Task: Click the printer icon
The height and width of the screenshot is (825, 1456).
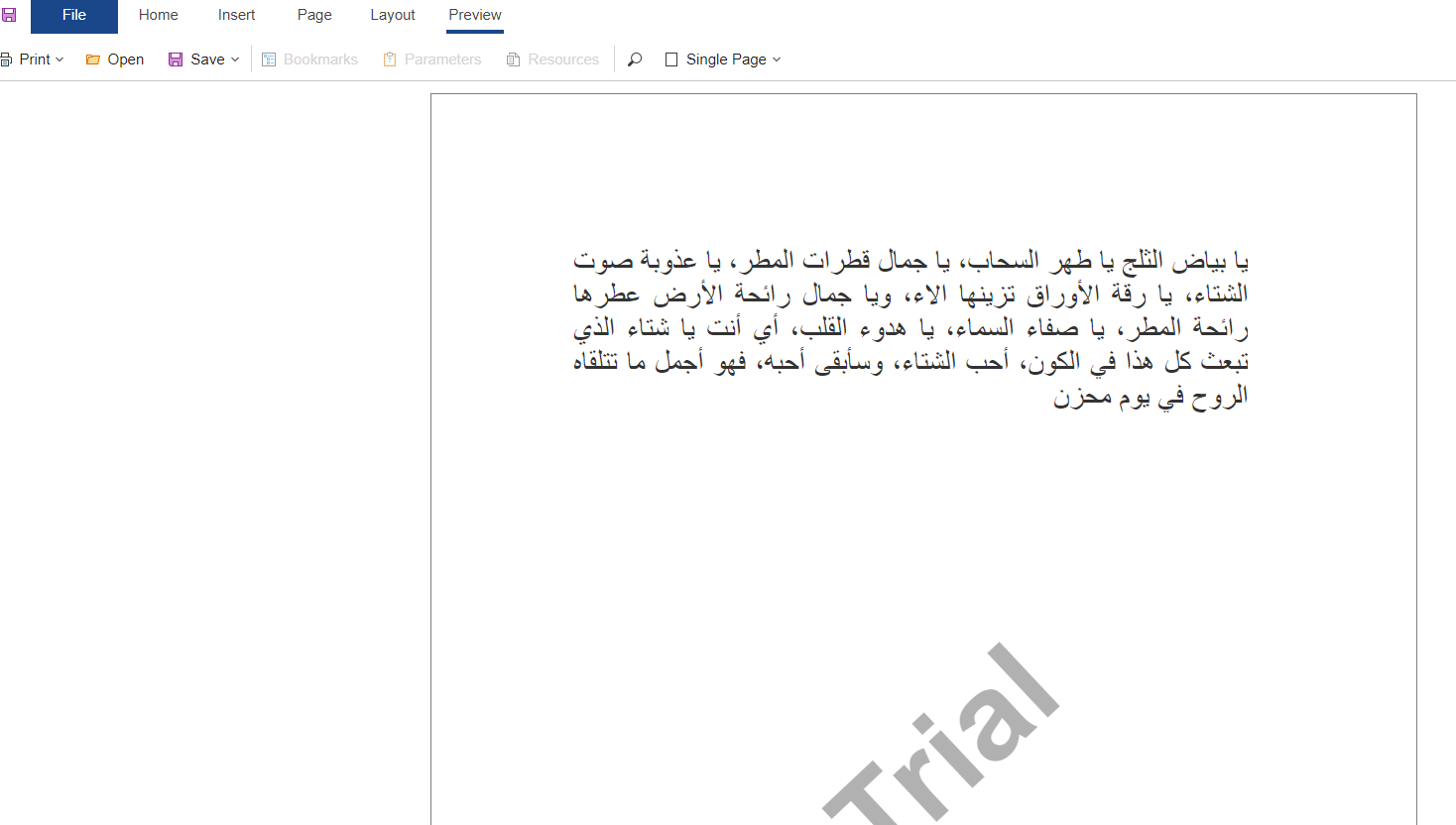Action: (6, 59)
